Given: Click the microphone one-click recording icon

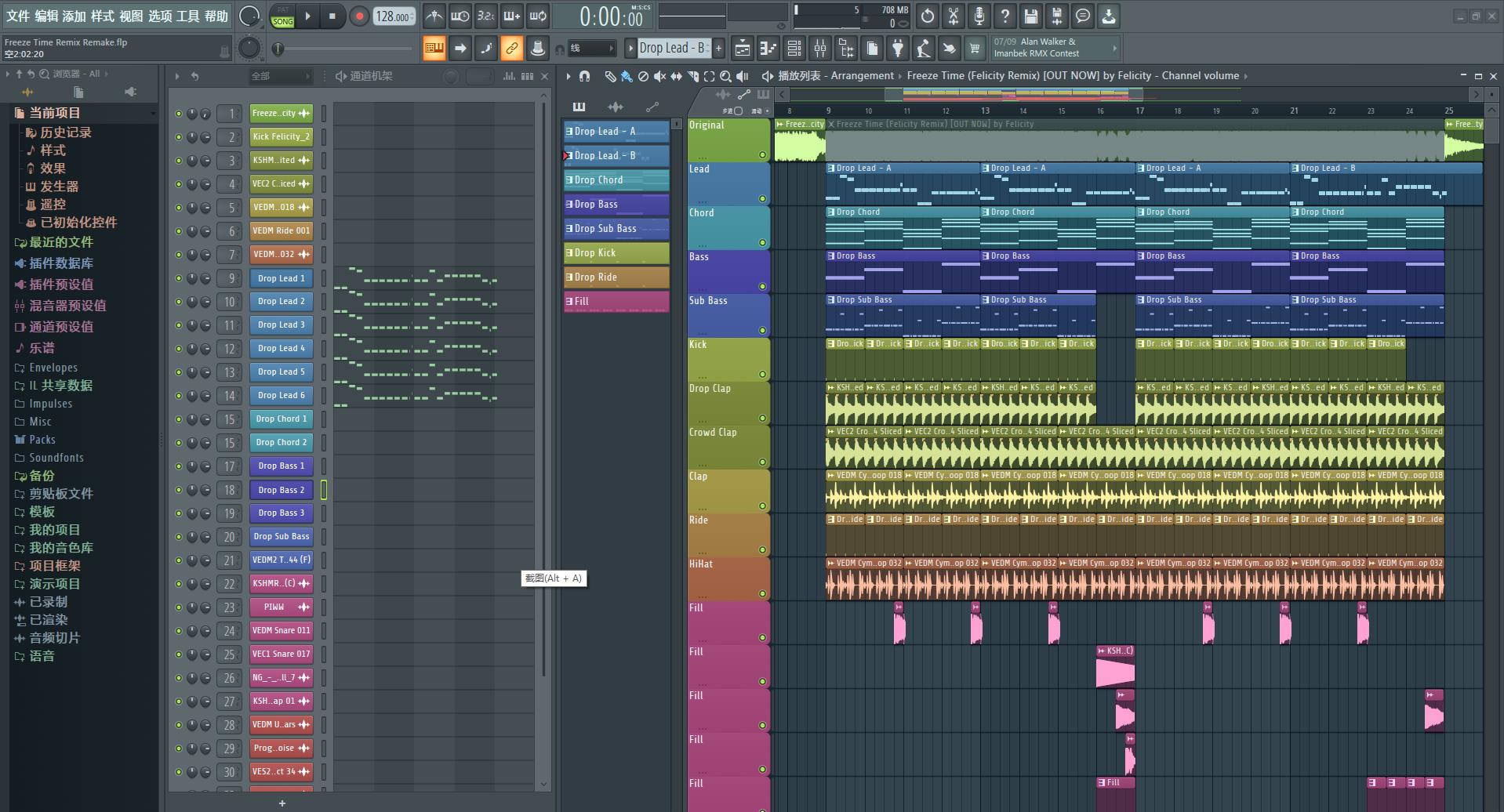Looking at the screenshot, I should tap(979, 16).
